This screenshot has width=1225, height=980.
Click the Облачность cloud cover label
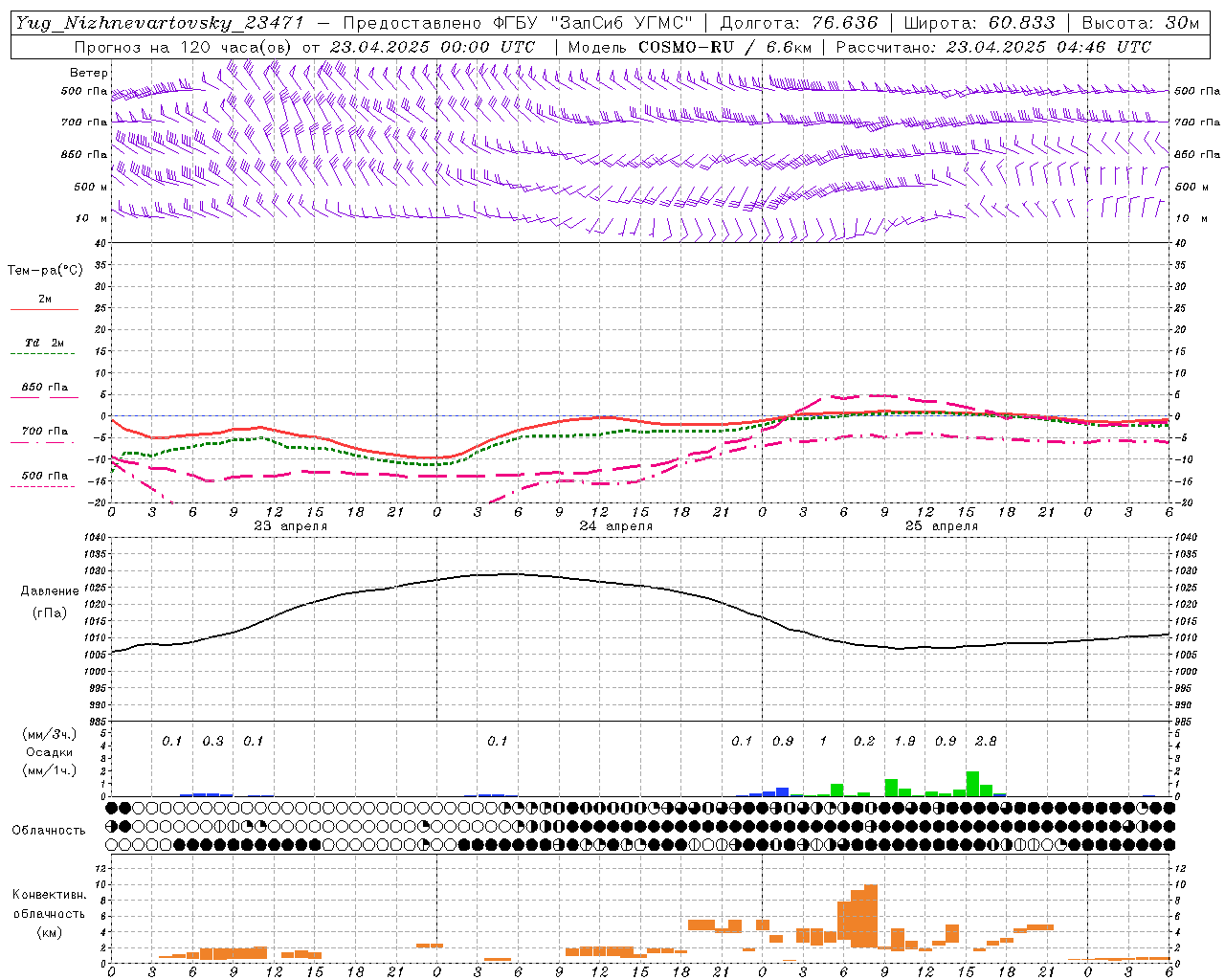(x=49, y=831)
